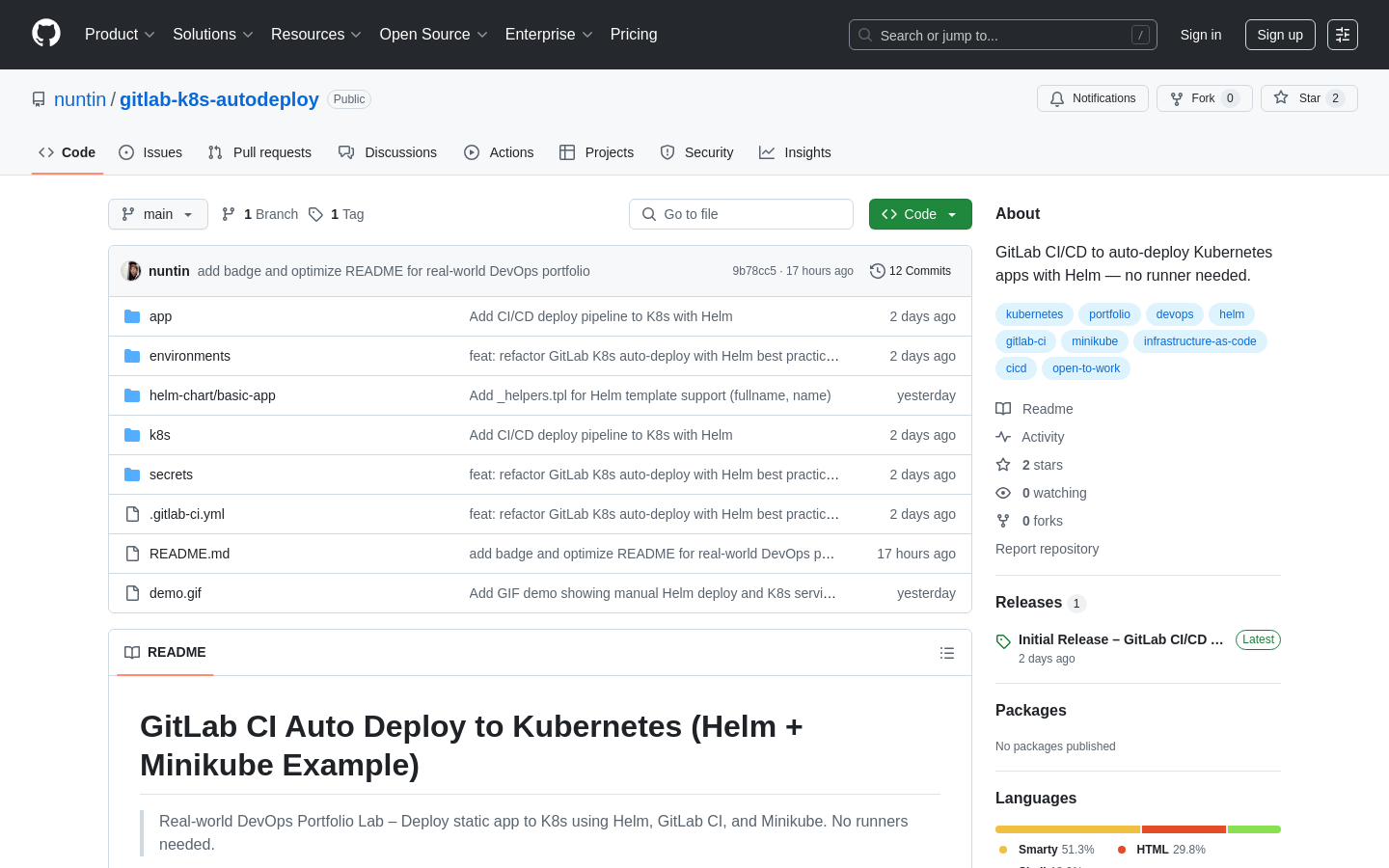Select the Code tab
The image size is (1389, 868).
(68, 152)
